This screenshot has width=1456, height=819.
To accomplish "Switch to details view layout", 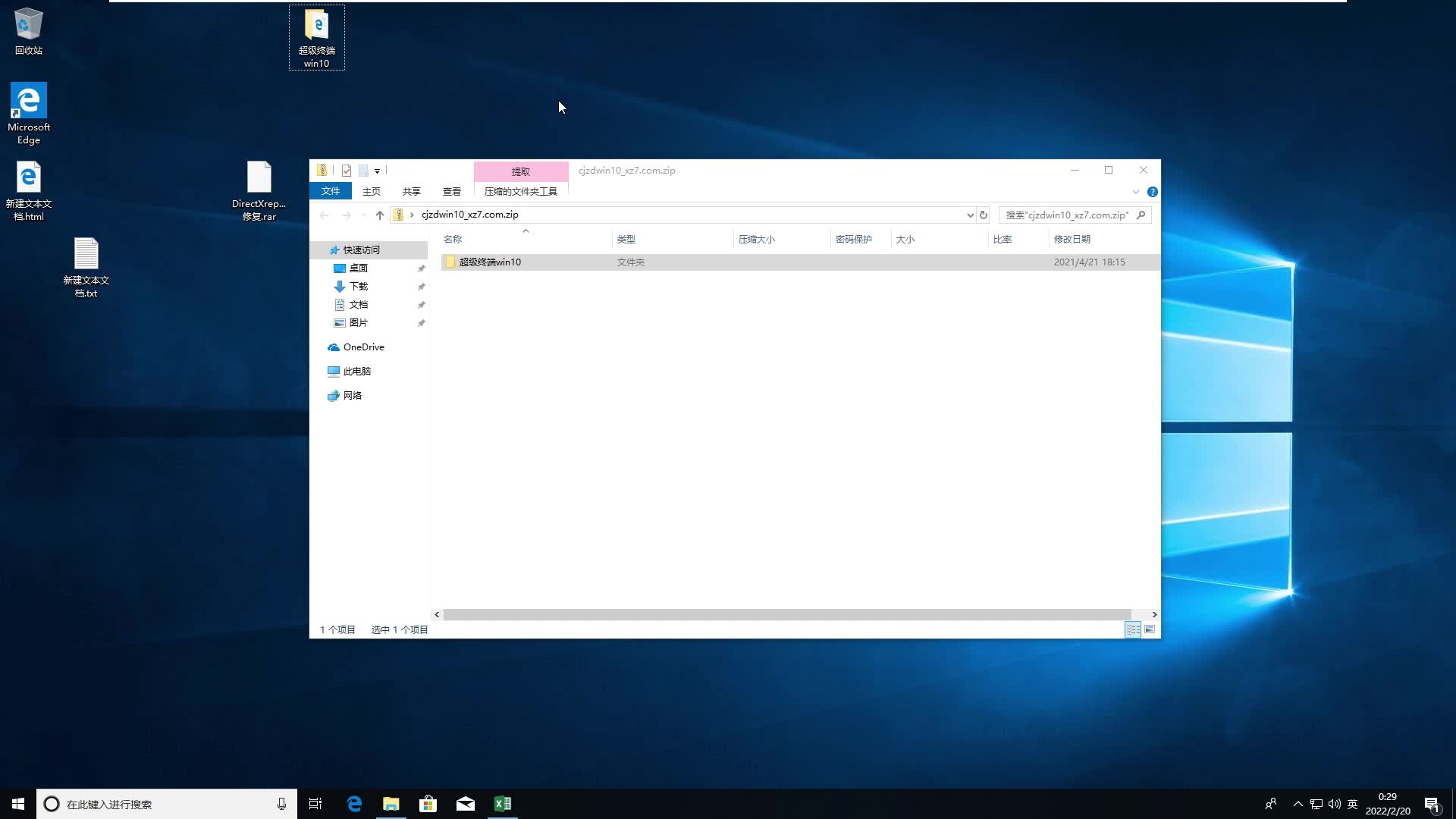I will [x=1133, y=629].
